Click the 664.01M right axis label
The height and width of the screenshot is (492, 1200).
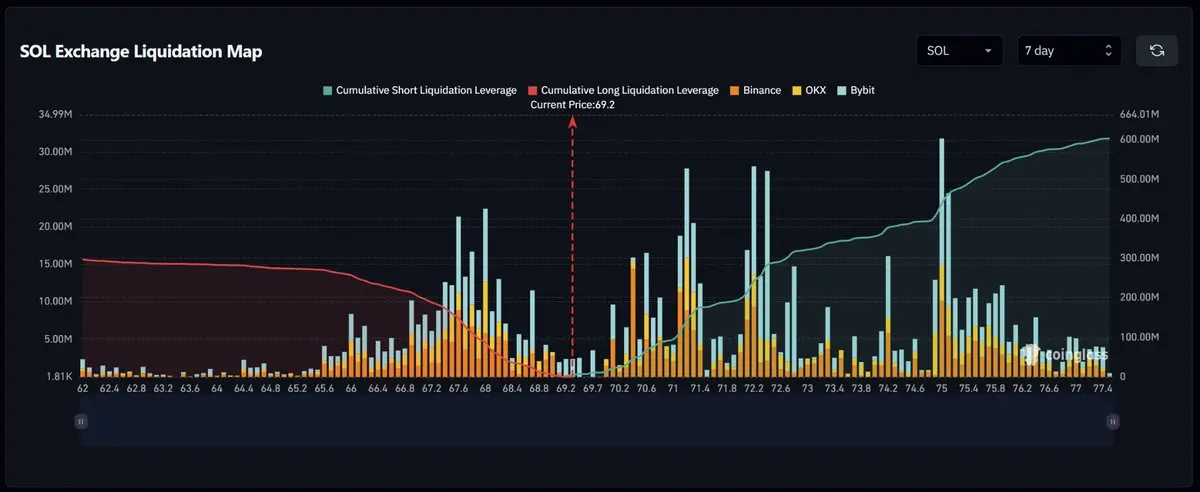click(x=1140, y=114)
